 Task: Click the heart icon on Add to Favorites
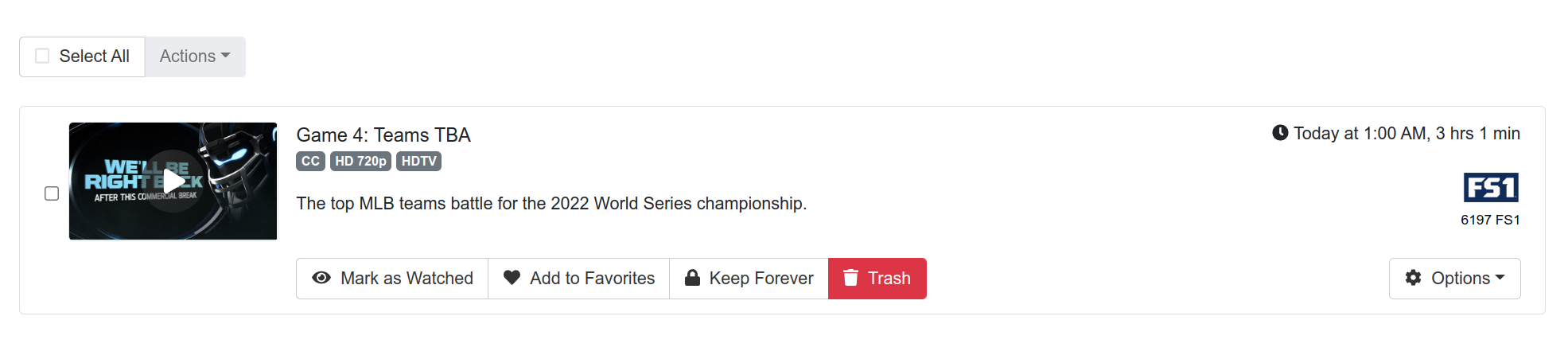tap(512, 277)
